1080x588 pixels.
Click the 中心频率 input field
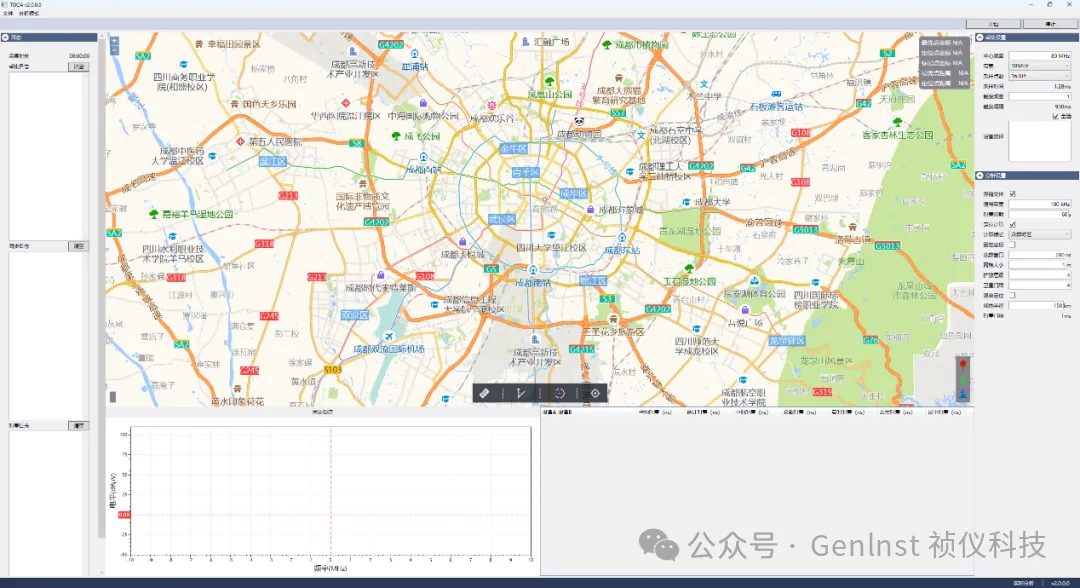point(1040,56)
